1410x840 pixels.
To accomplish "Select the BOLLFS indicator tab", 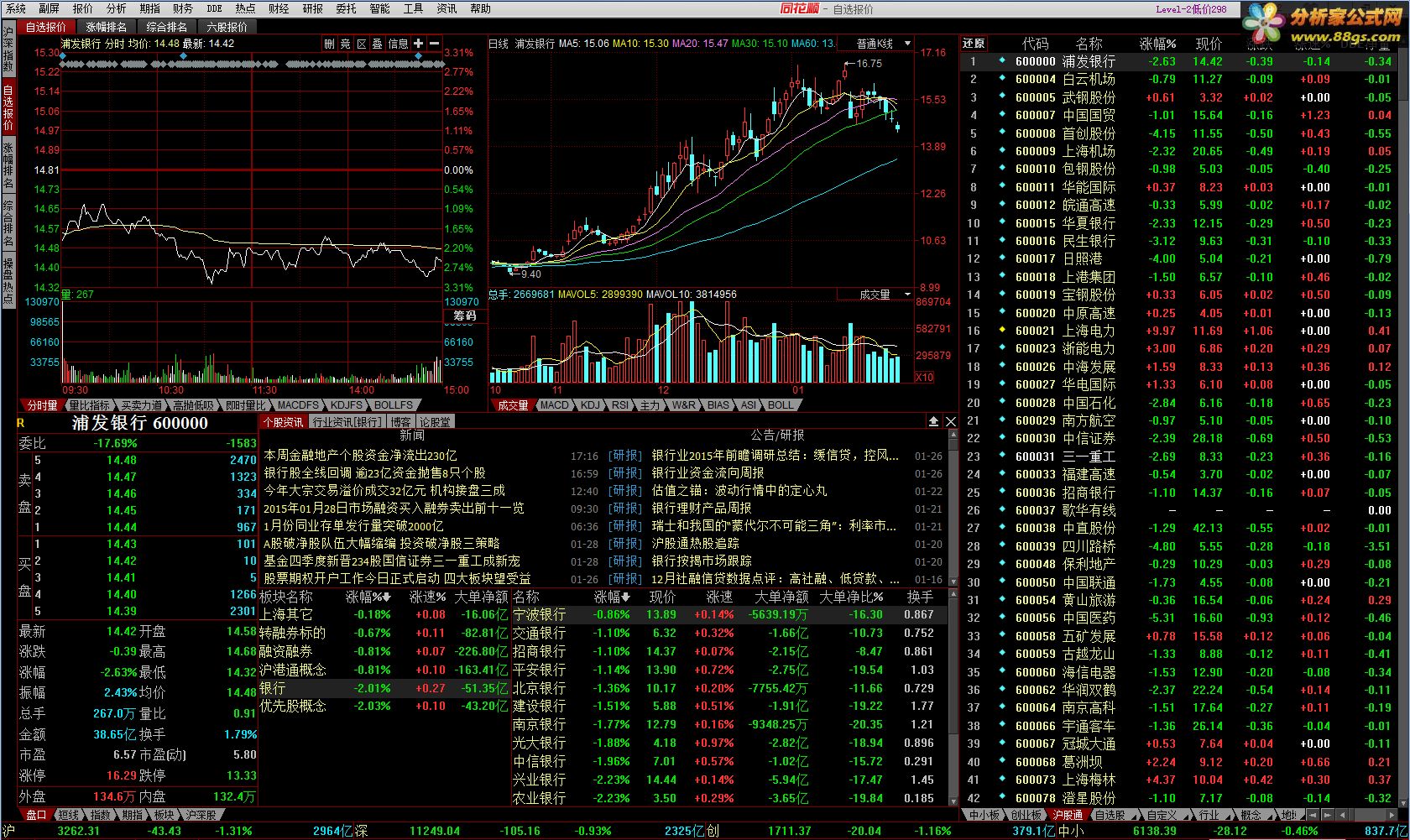I will [x=393, y=405].
